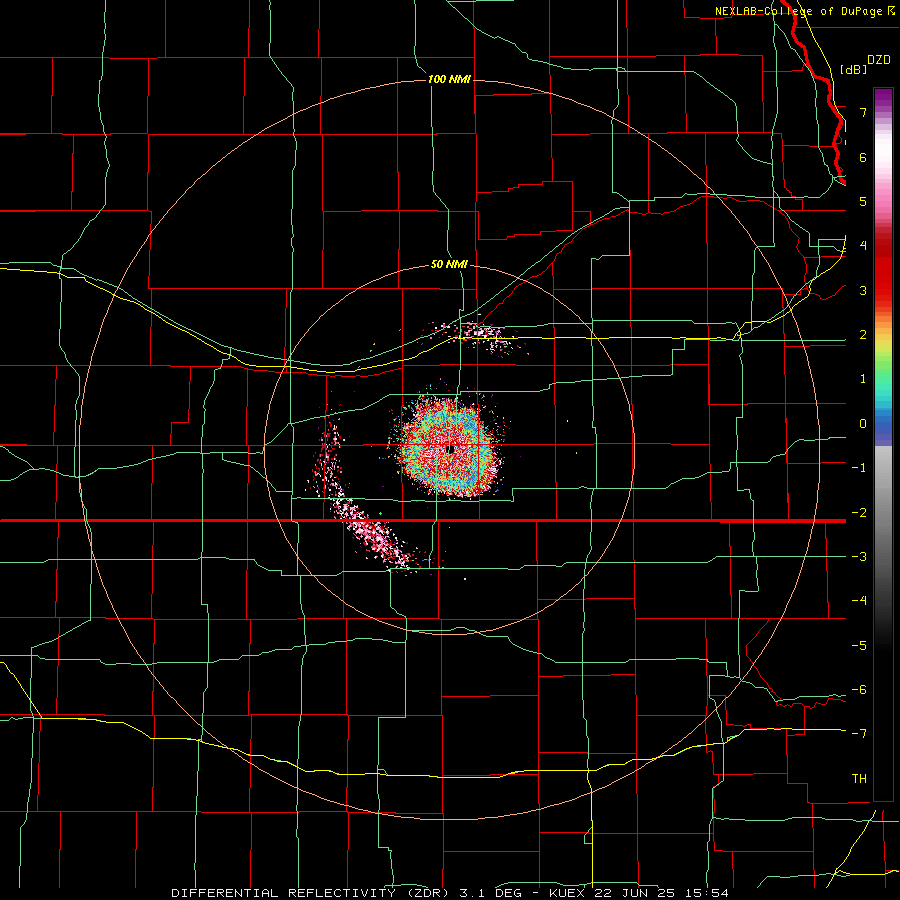The image size is (900, 900).
Task: Click the 50 NMI range ring label
Action: 449,264
